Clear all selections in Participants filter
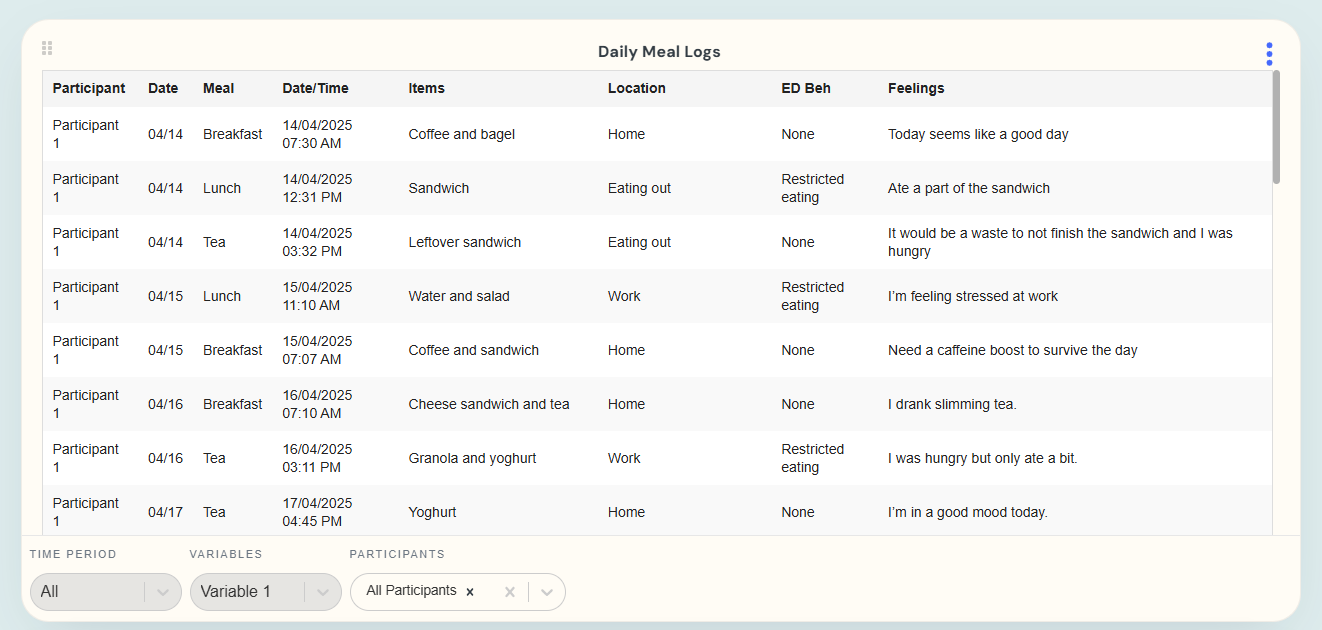The image size is (1322, 630). 509,592
